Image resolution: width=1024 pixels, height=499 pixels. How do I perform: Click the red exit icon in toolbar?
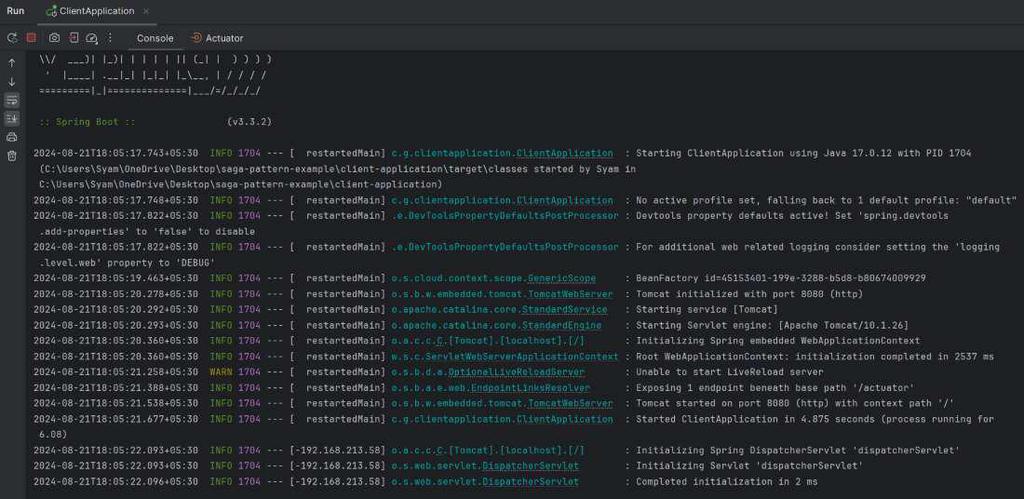click(74, 38)
